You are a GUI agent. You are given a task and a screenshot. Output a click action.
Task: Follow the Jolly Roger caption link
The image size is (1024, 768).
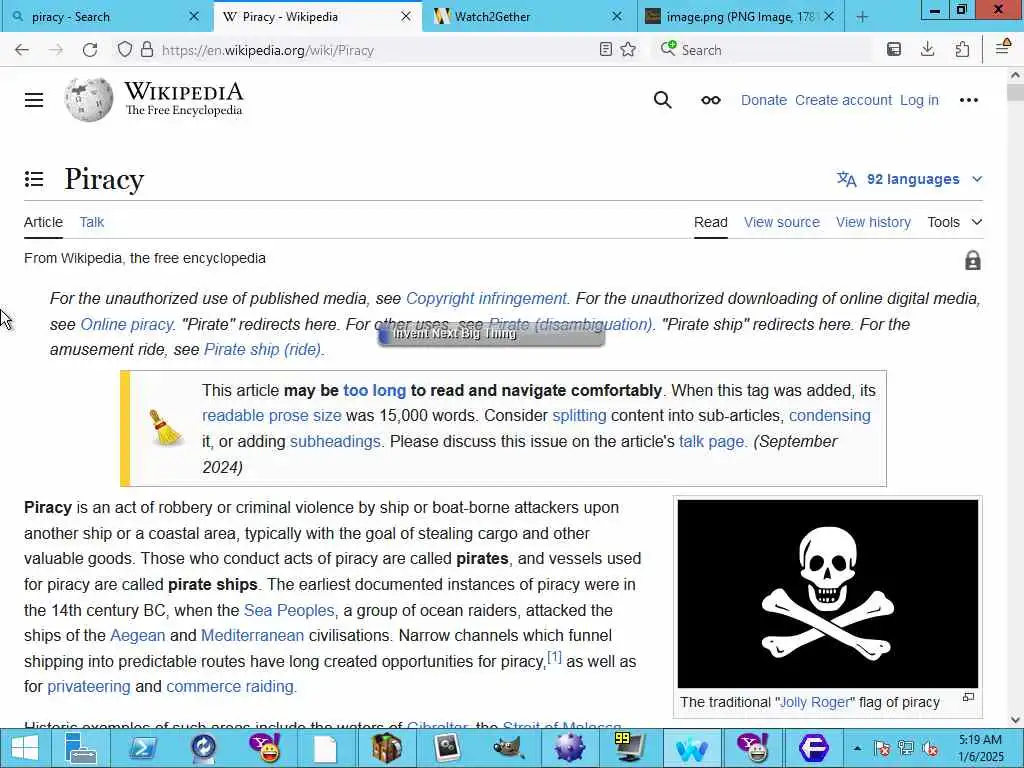[814, 702]
